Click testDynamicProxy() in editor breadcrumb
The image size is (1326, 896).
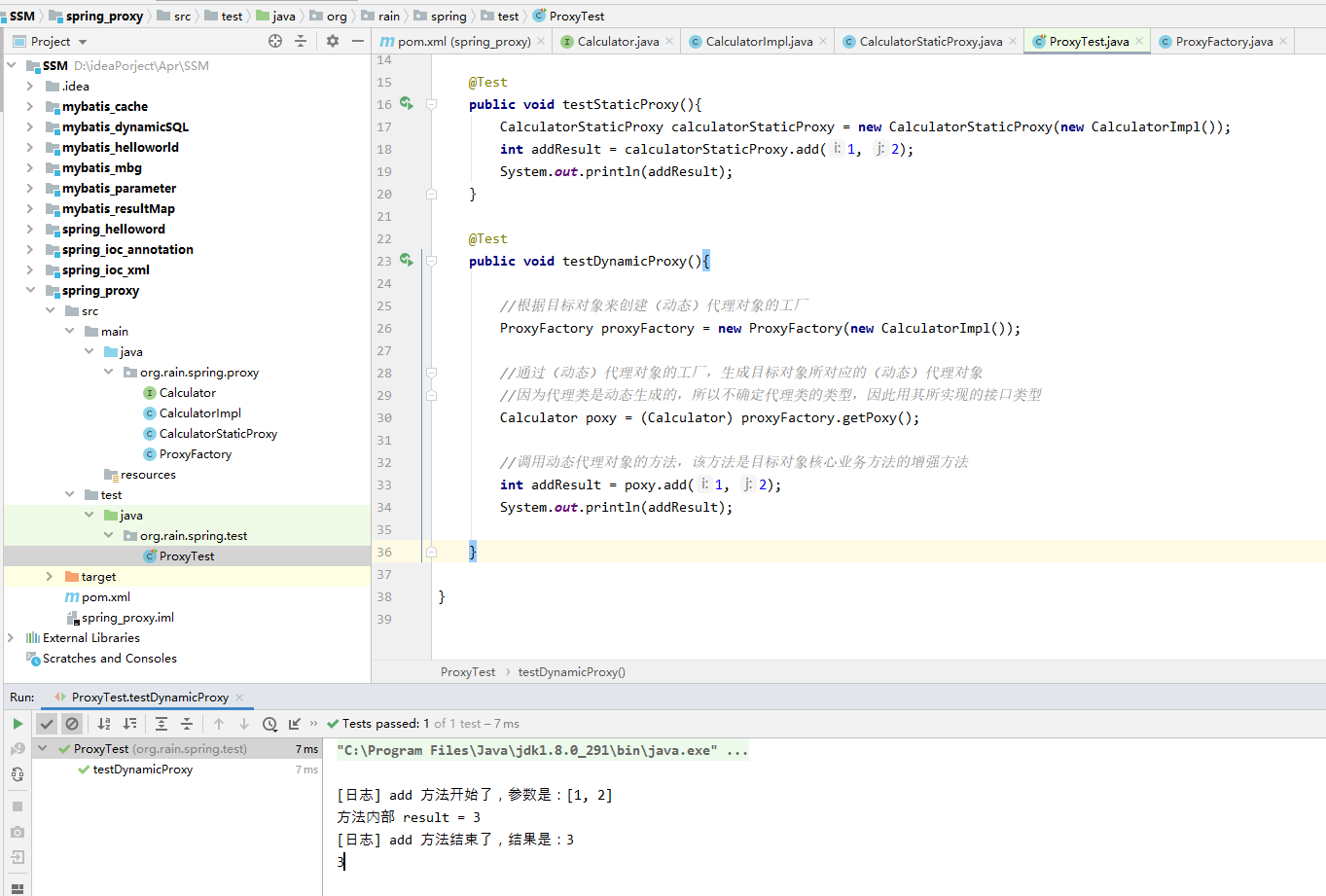click(x=572, y=672)
